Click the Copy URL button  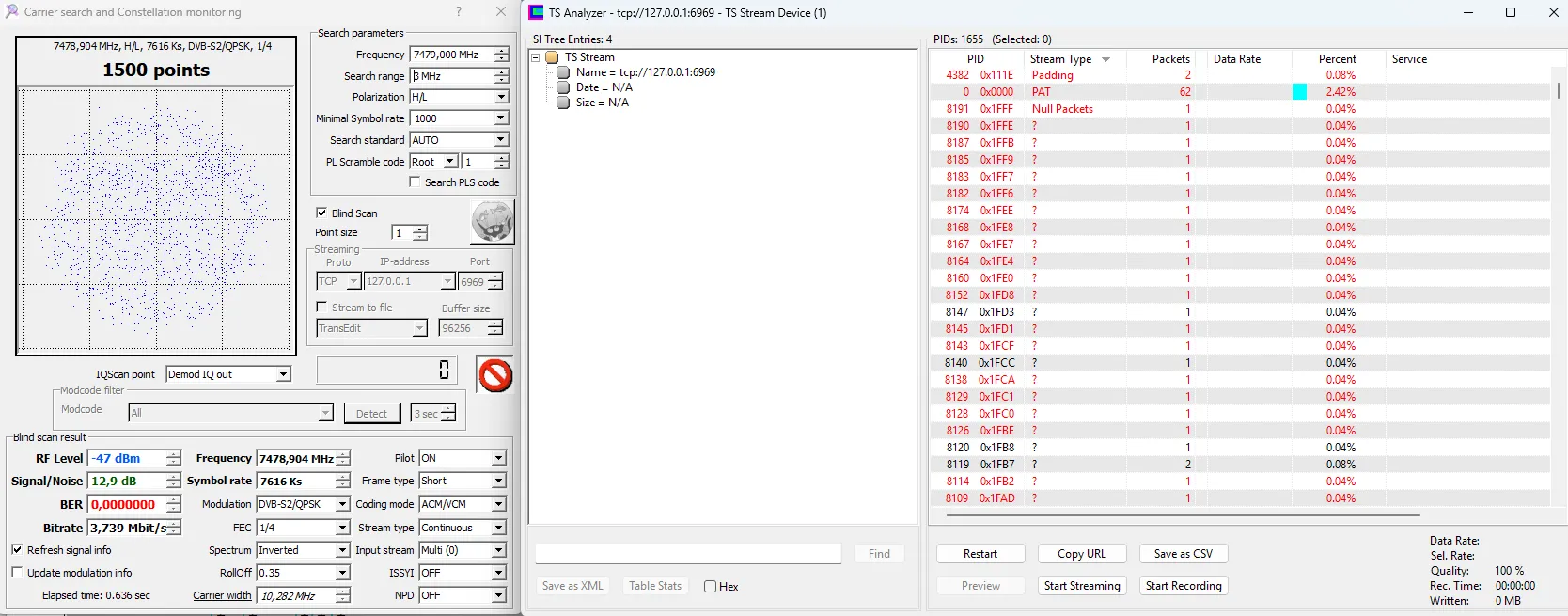click(1081, 554)
